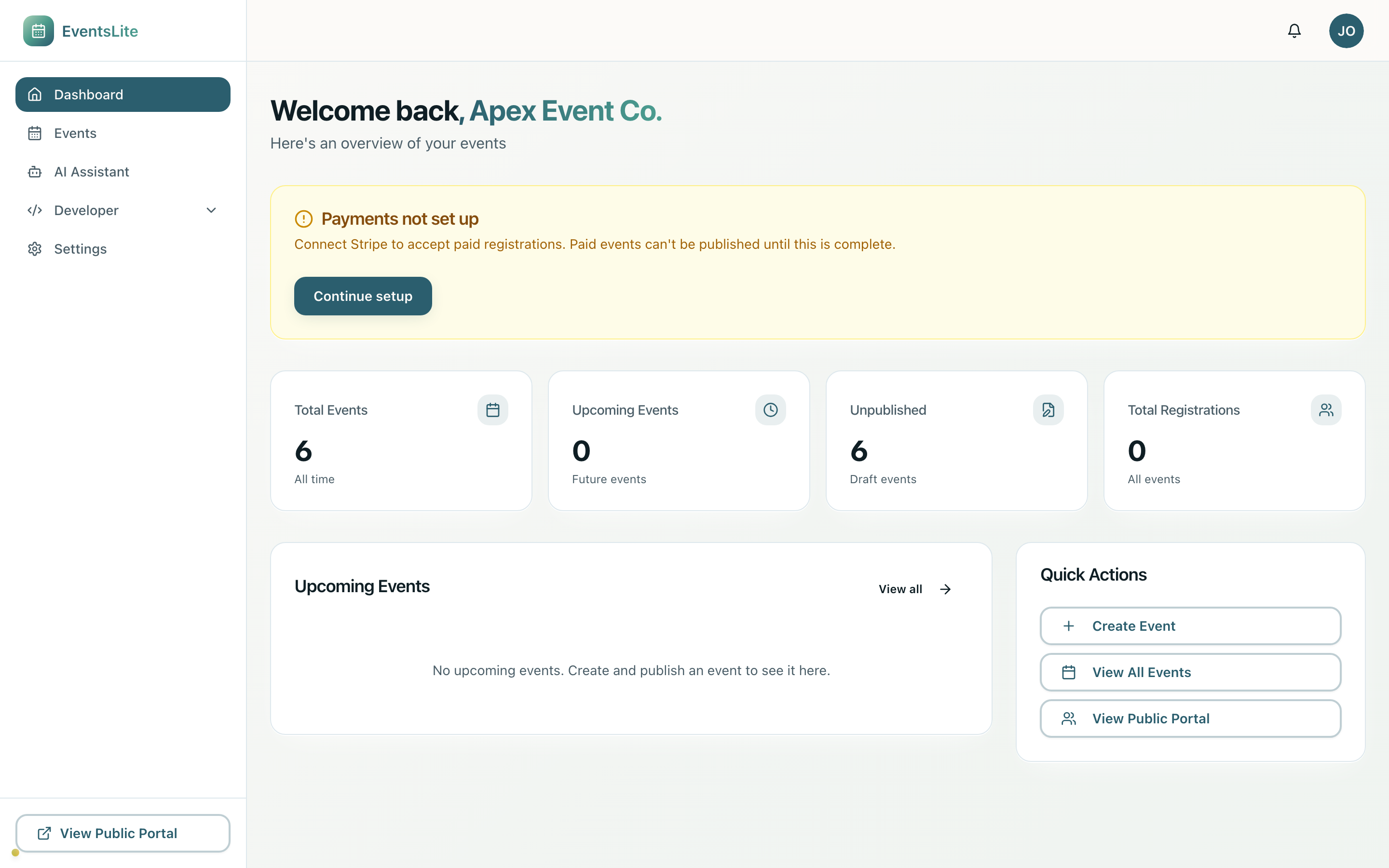1389x868 pixels.
Task: Click the 'Here's an overview of your events' subtitle
Action: (x=388, y=144)
